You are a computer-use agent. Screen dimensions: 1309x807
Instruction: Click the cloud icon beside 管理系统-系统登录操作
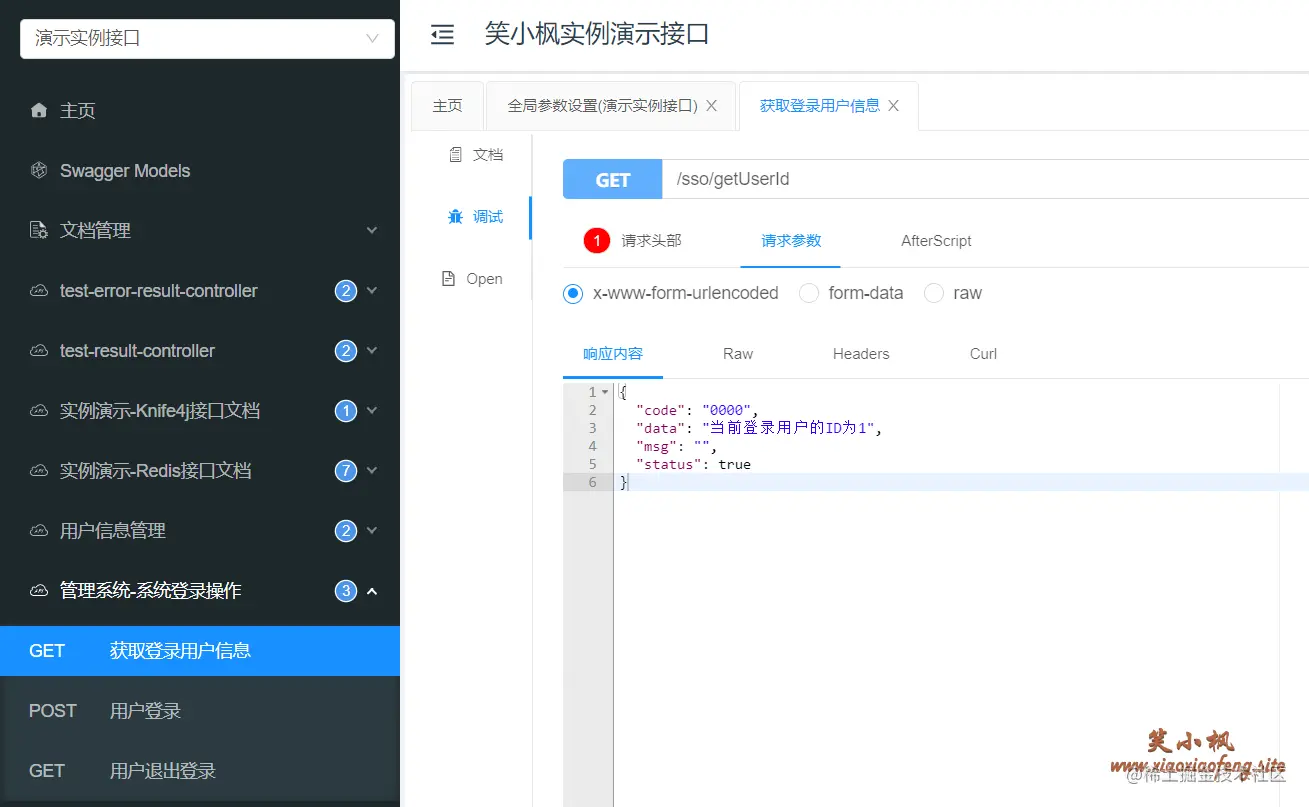point(39,591)
